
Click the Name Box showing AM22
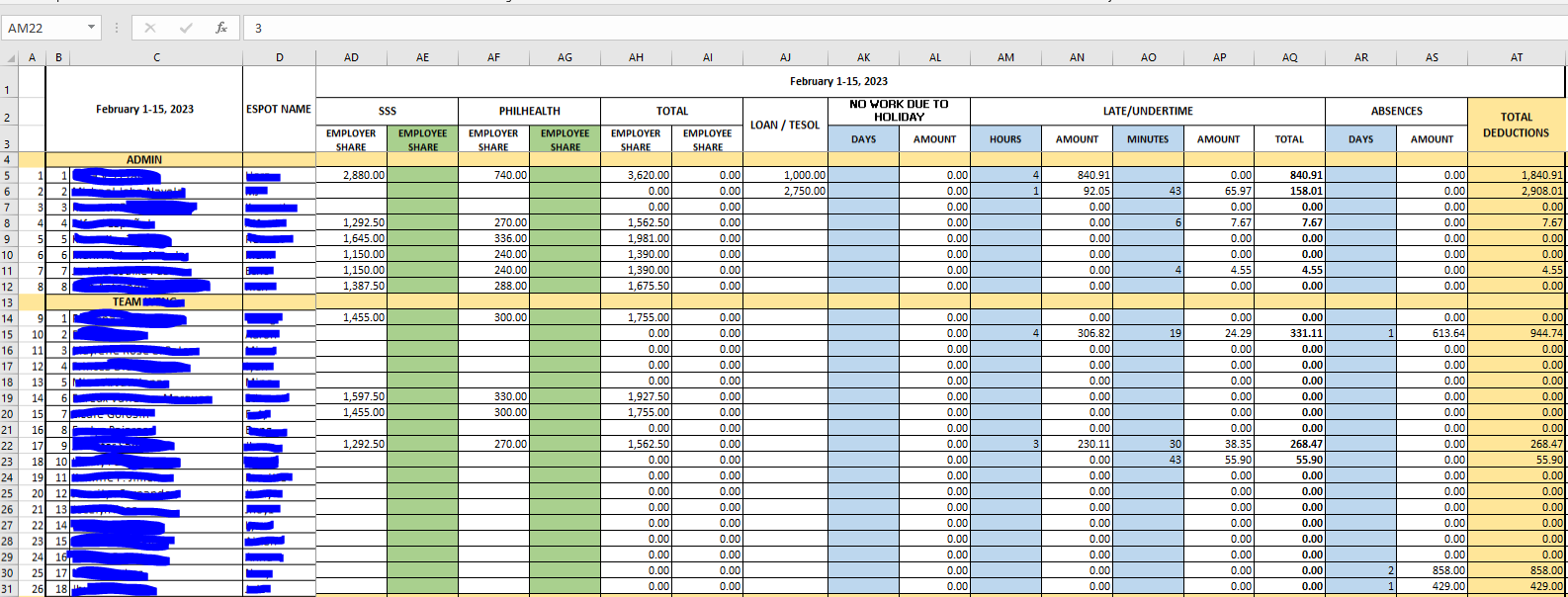[44, 28]
